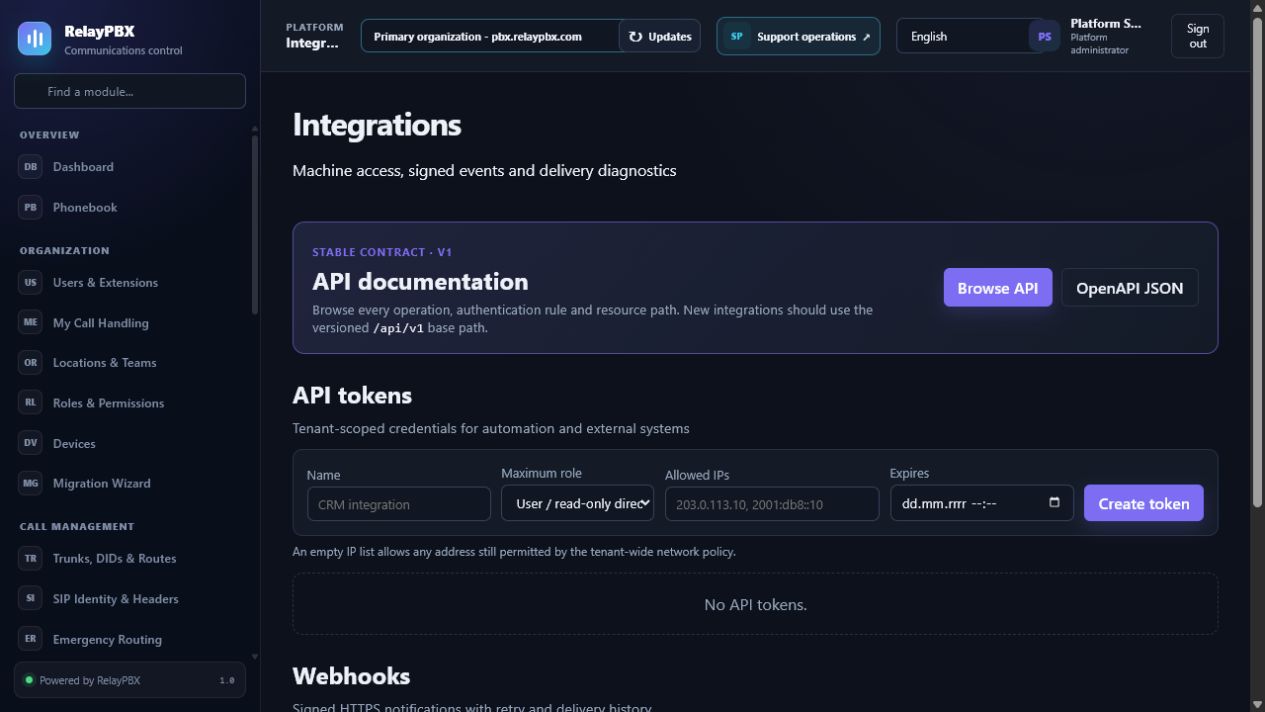
Task: Click the API tokens heading
Action: pos(352,395)
